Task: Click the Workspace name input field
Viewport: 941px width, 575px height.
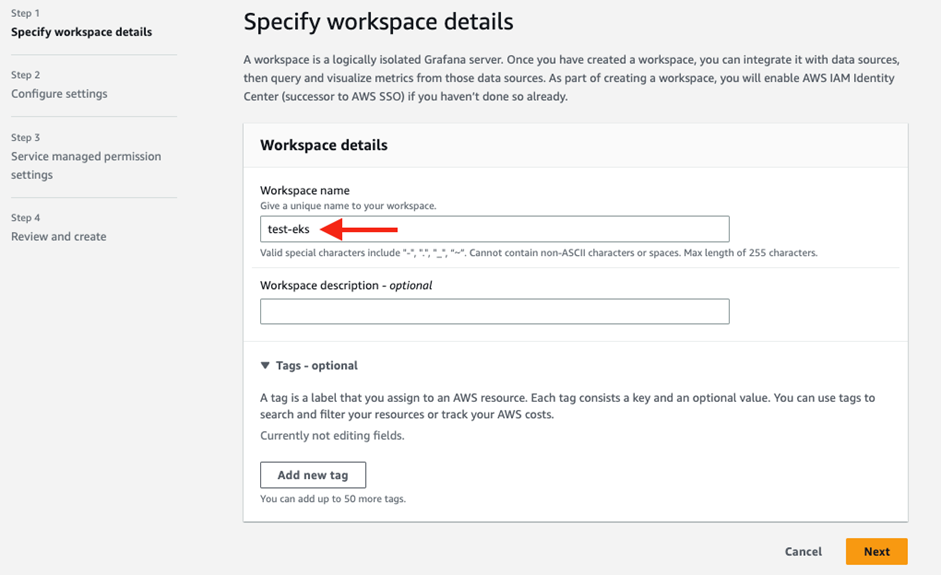Action: tap(495, 229)
